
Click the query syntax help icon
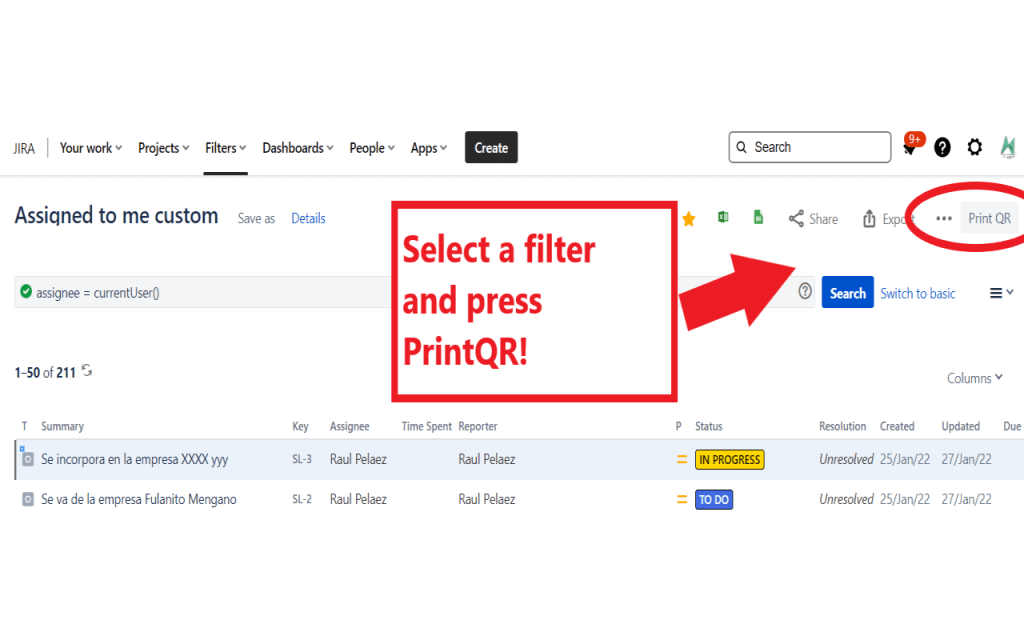click(x=805, y=292)
